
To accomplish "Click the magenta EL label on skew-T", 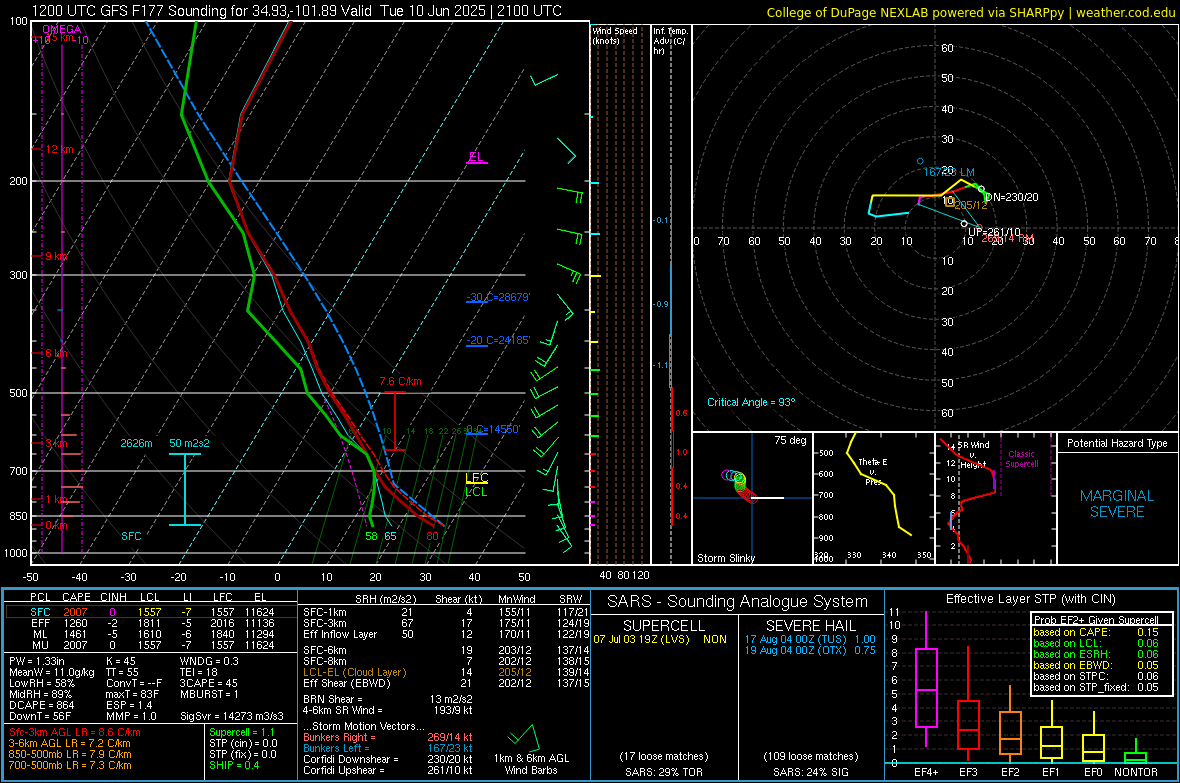I will [476, 157].
